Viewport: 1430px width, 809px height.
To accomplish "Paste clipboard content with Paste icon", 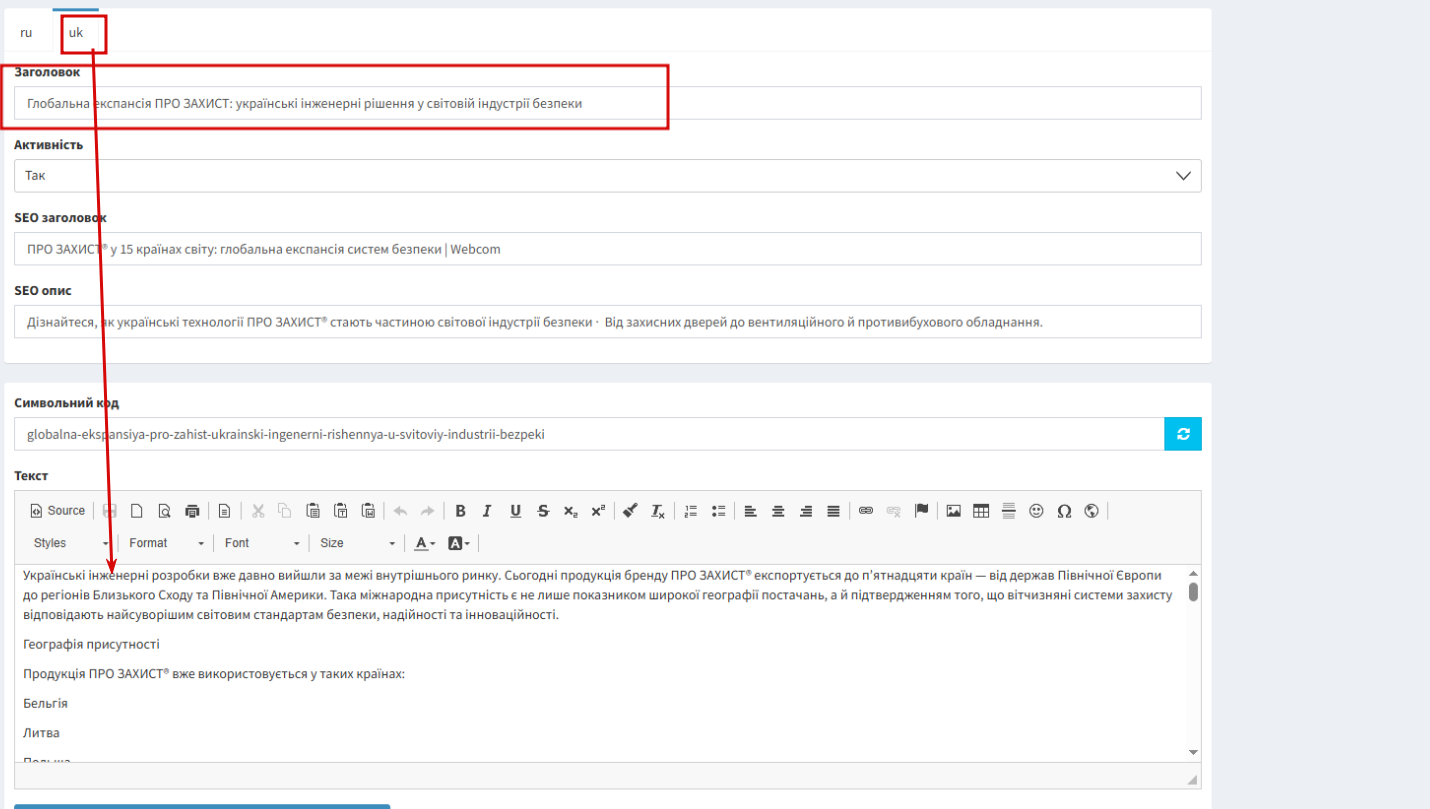I will pyautogui.click(x=313, y=511).
